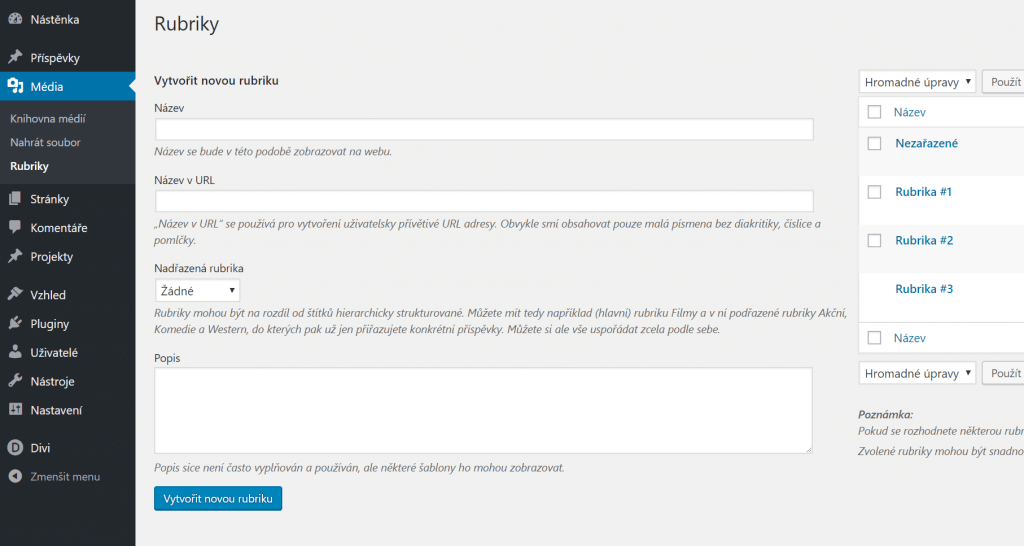Viewport: 1024px width, 546px height.
Task: Click the Vytvořit novou rubriku button
Action: point(218,498)
